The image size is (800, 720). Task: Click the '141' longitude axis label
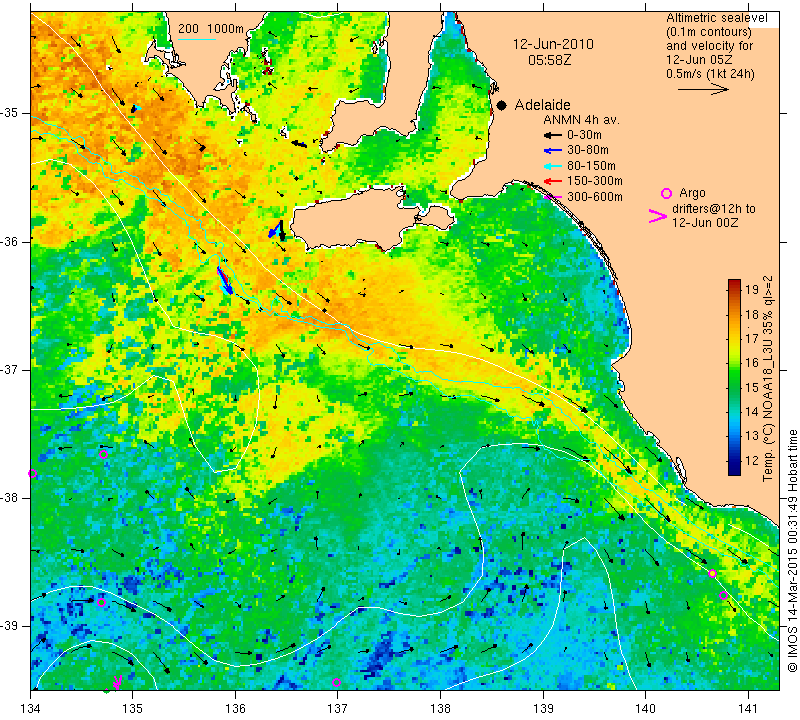pyautogui.click(x=748, y=709)
